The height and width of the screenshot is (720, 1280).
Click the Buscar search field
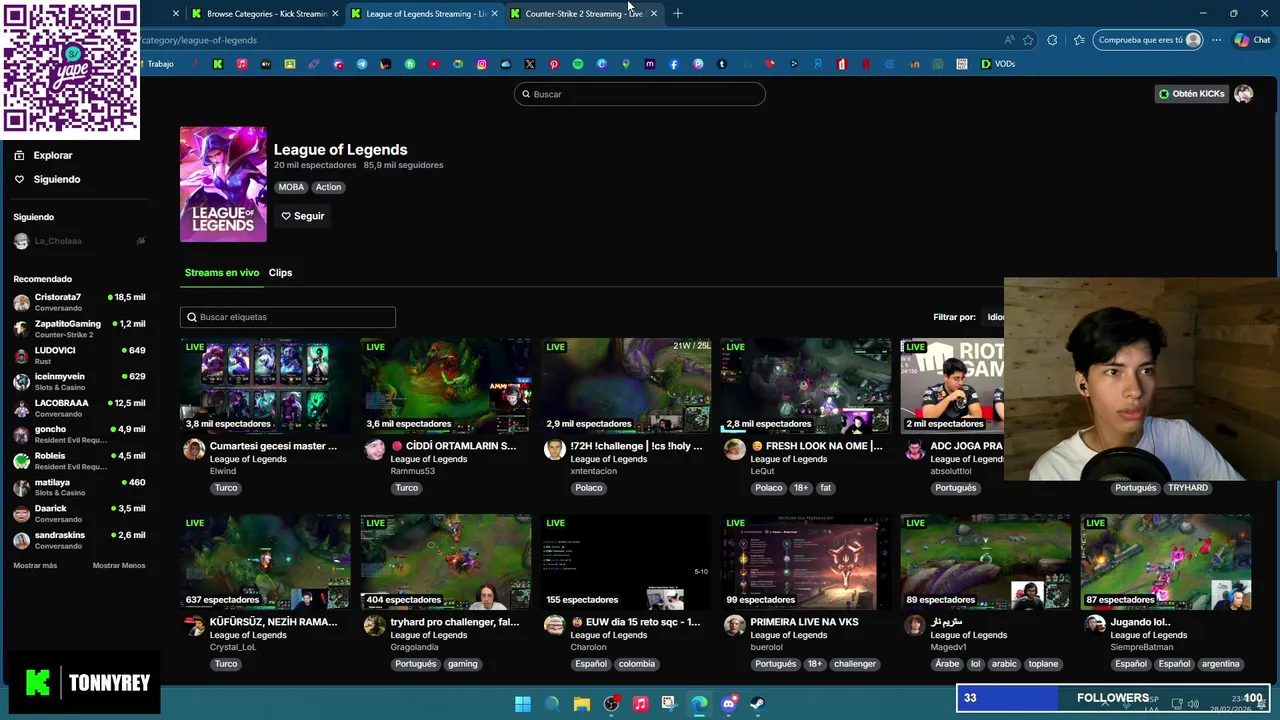(x=640, y=94)
